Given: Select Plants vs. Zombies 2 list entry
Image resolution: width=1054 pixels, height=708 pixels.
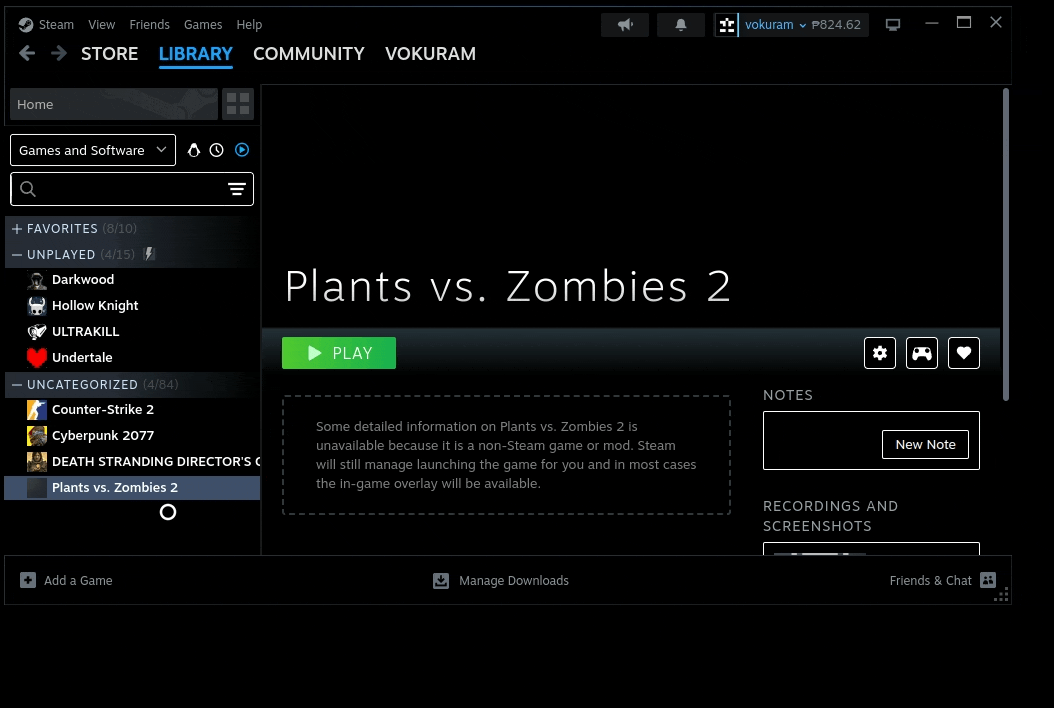Looking at the screenshot, I should click(132, 487).
